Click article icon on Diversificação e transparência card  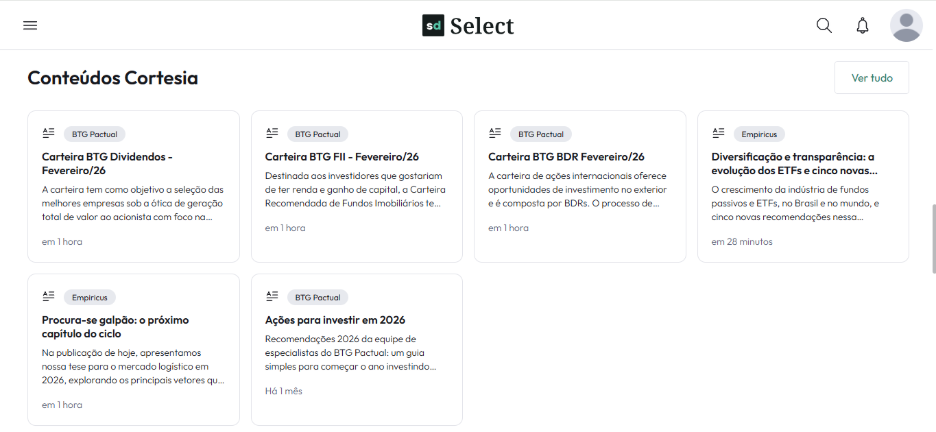click(x=718, y=133)
